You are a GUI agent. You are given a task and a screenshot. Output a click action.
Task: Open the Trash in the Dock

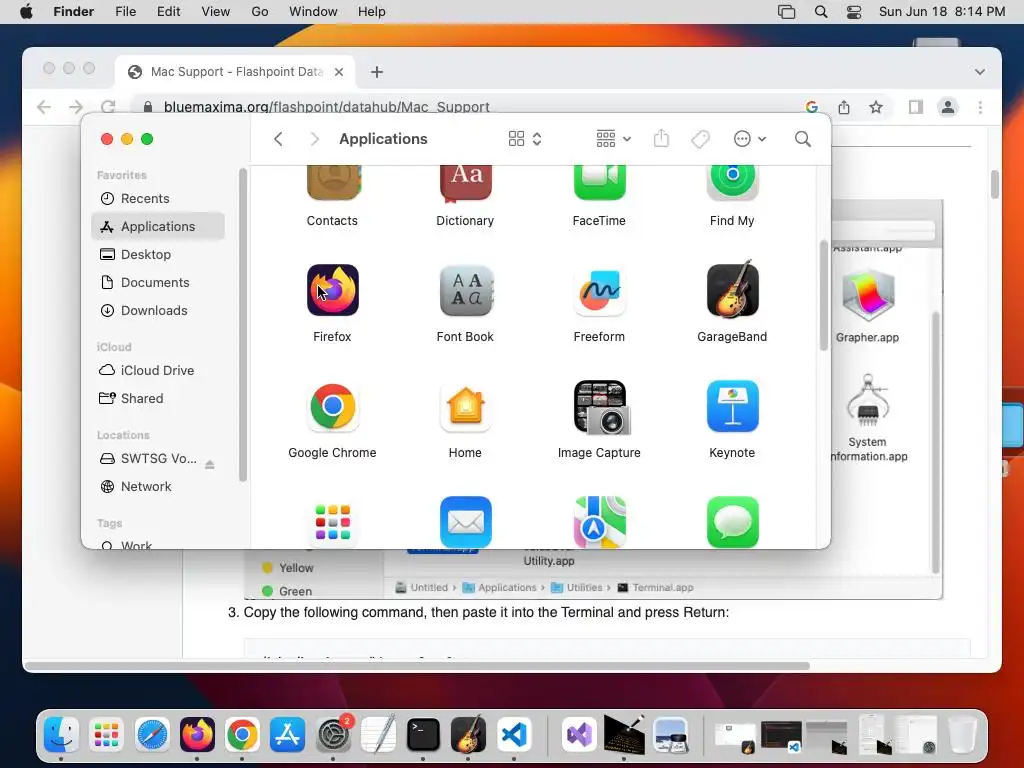click(x=961, y=735)
